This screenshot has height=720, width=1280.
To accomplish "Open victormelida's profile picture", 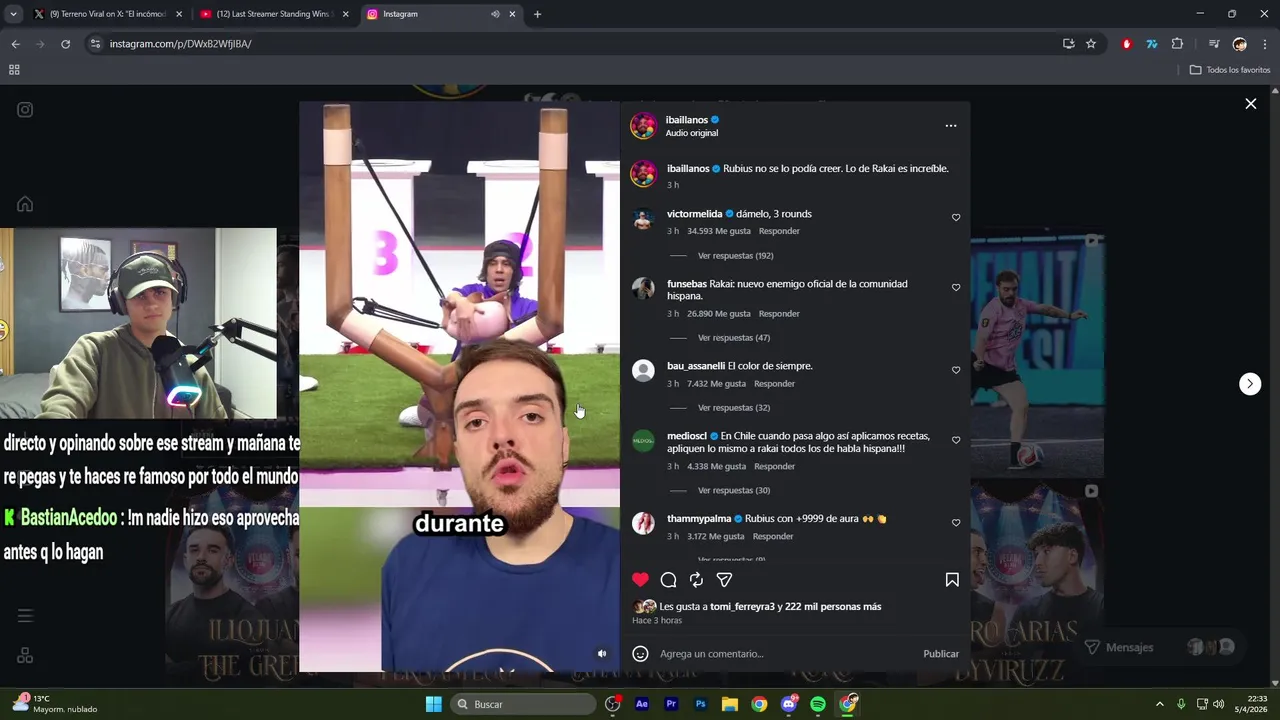I will (x=644, y=220).
